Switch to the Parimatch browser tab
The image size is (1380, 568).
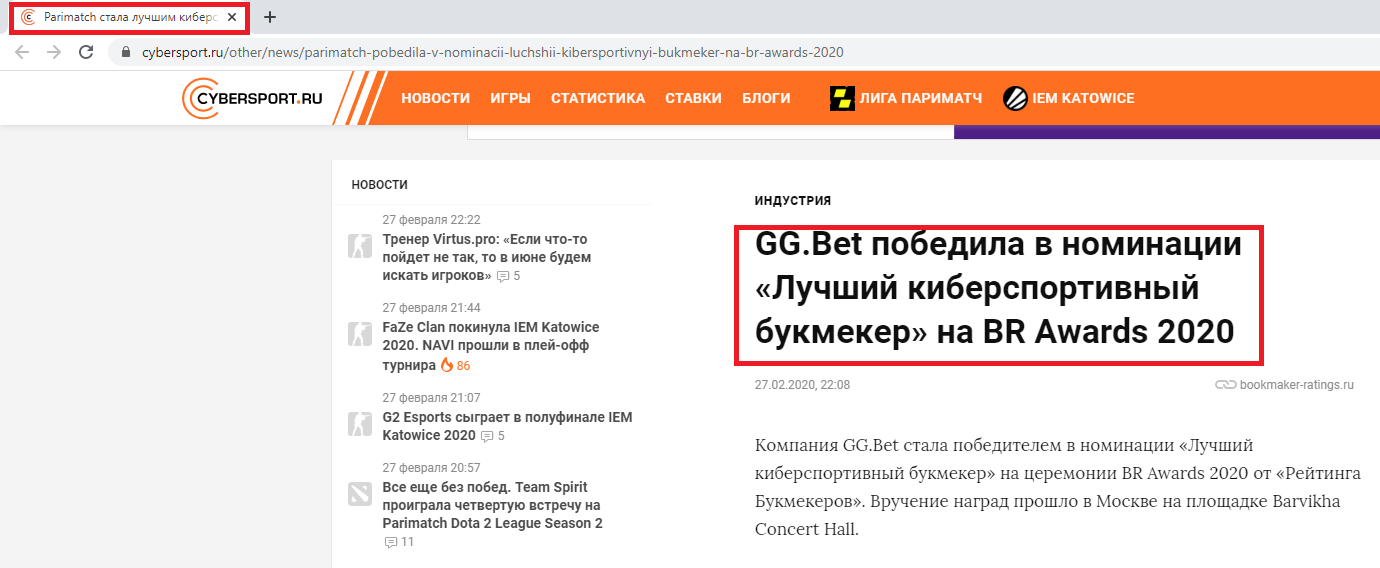pyautogui.click(x=130, y=17)
